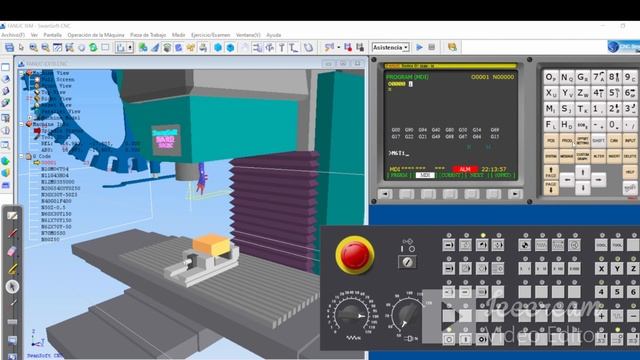Click the green circular refresh toolbar icon
This screenshot has height=360, width=640.
pos(93,47)
